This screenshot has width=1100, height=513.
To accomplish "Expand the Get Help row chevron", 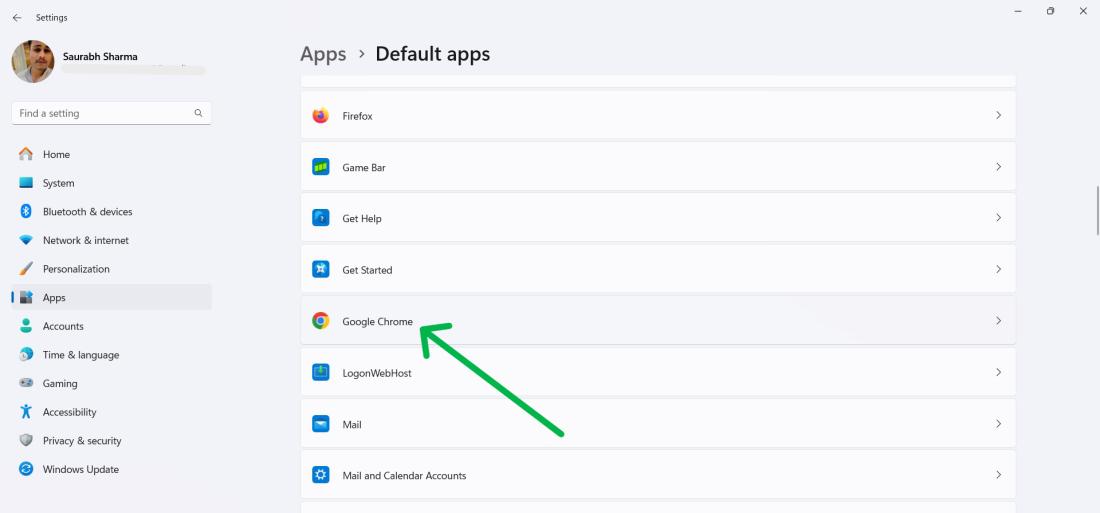I will tap(998, 218).
